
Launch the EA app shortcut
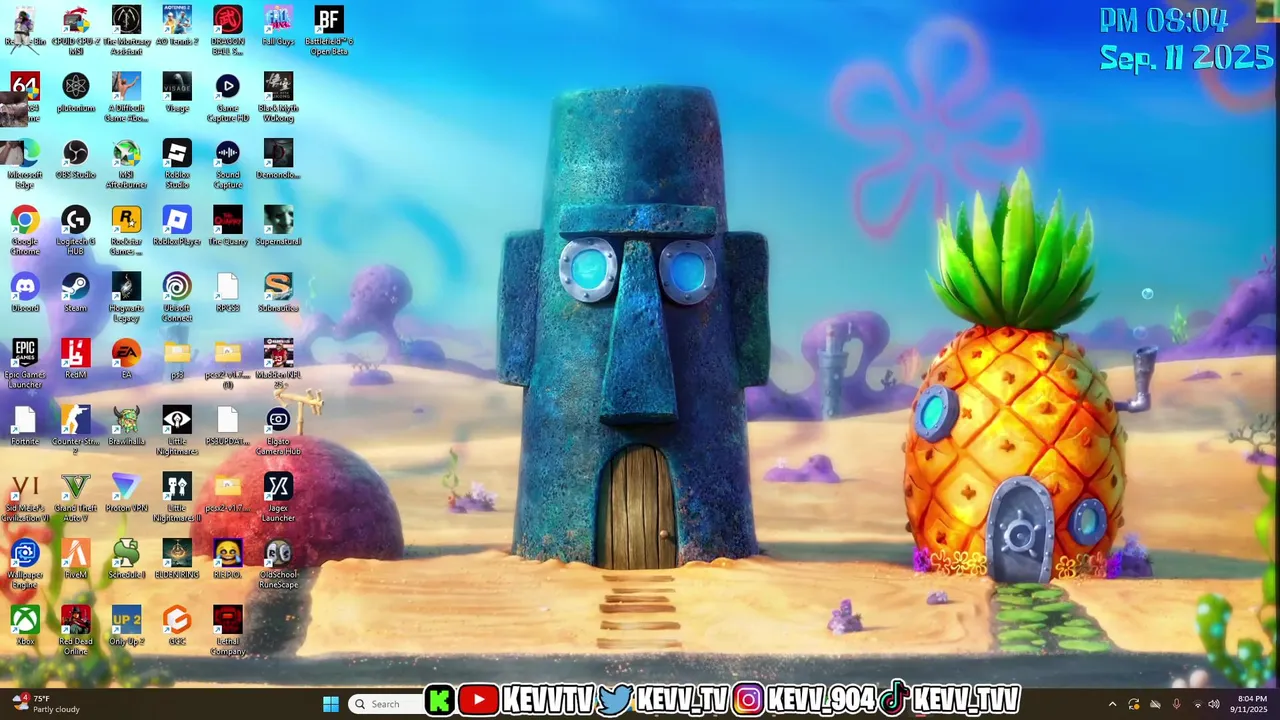pos(127,360)
